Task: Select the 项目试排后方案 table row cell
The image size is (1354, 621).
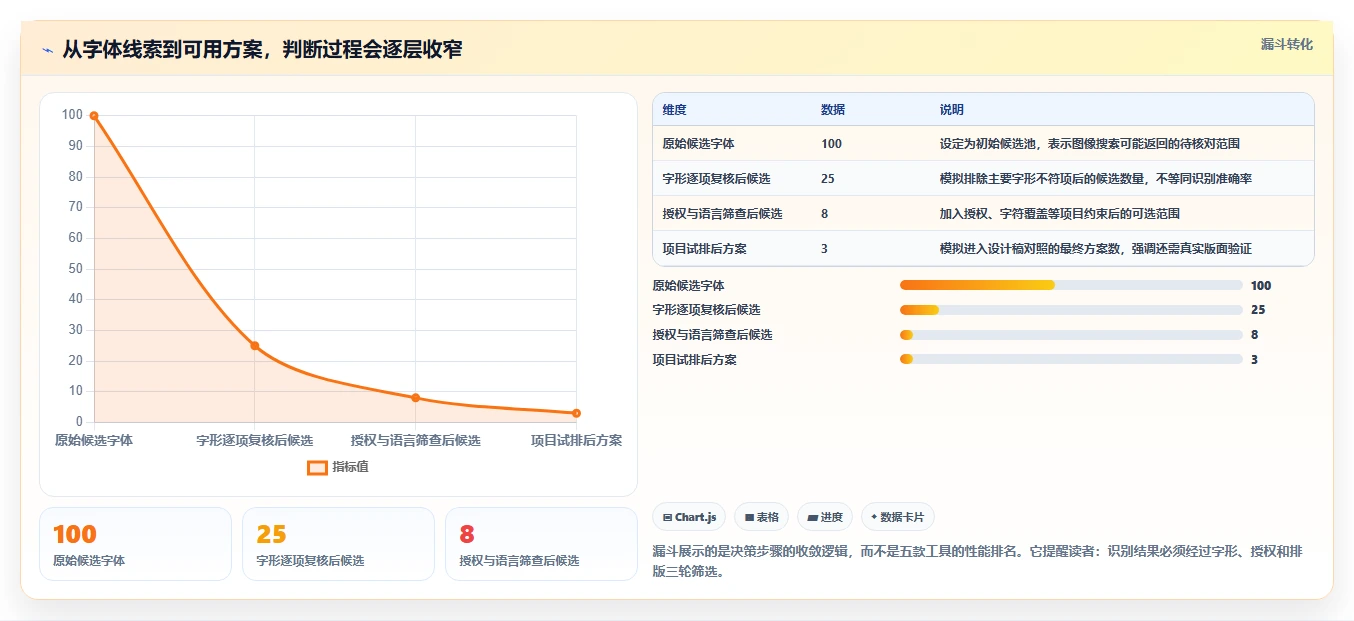Action: point(704,249)
